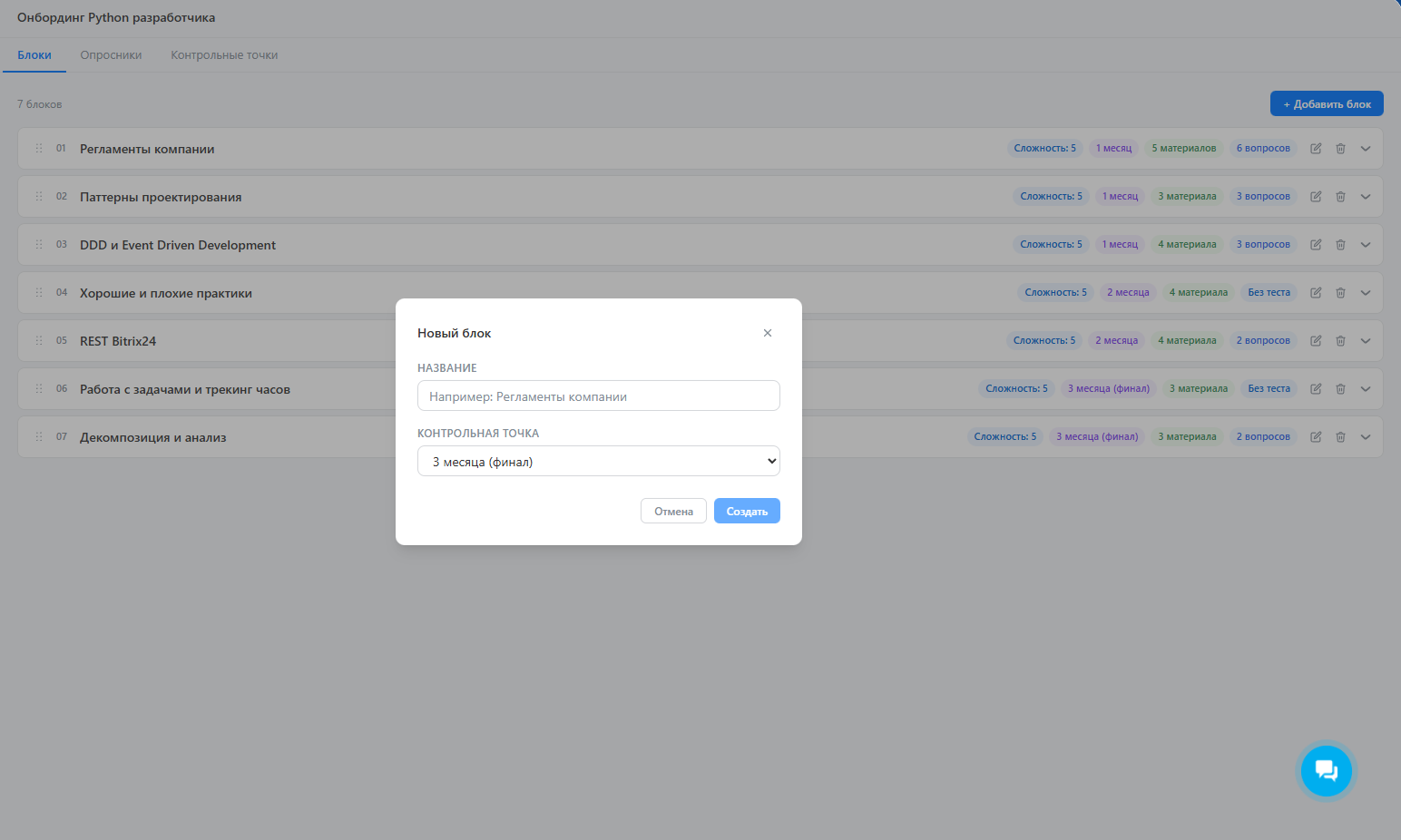1401x840 pixels.
Task: Expand the Регламенты компании block chevron
Action: tap(1365, 149)
